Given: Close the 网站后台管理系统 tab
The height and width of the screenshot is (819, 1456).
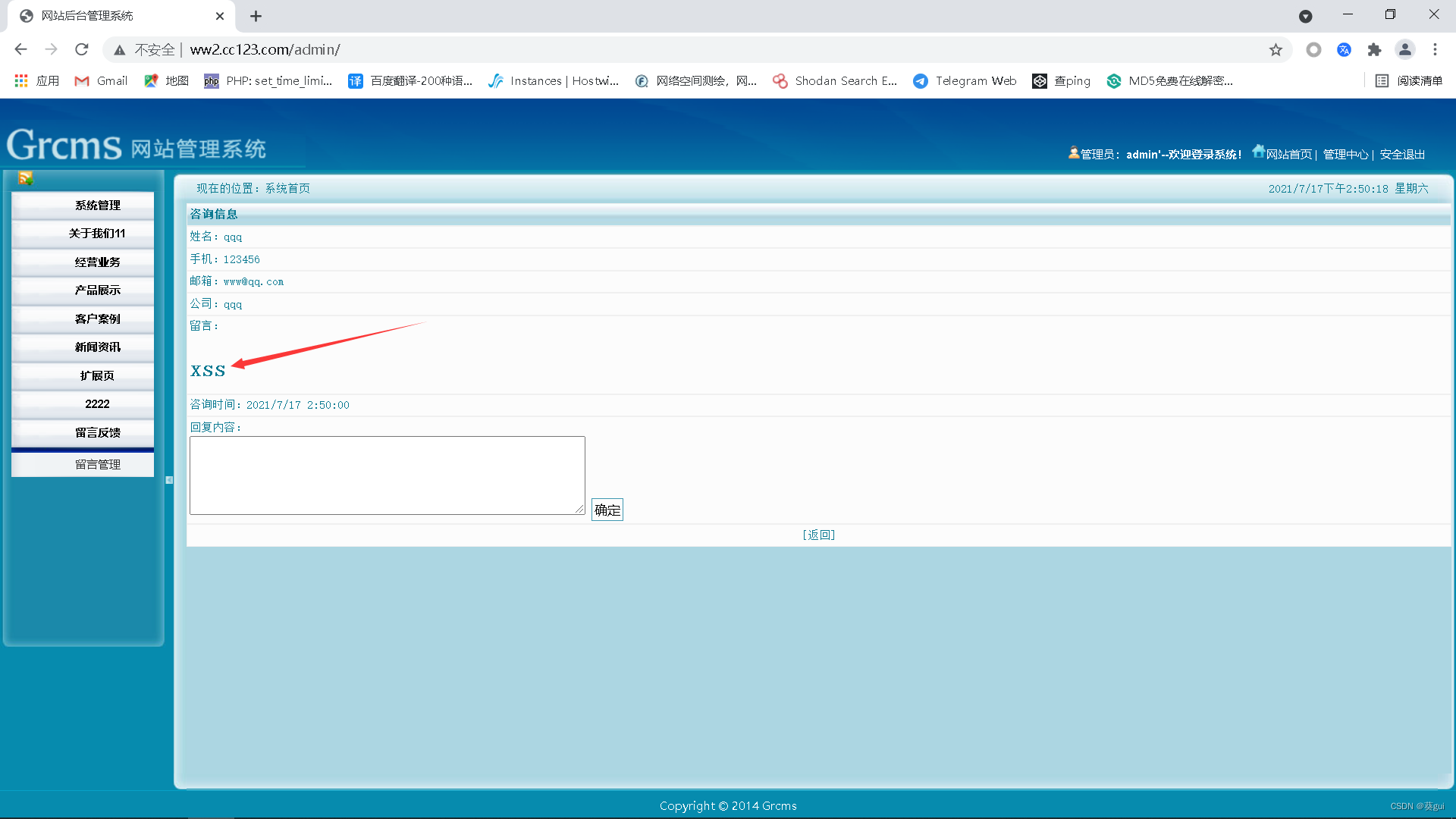Looking at the screenshot, I should coord(220,16).
